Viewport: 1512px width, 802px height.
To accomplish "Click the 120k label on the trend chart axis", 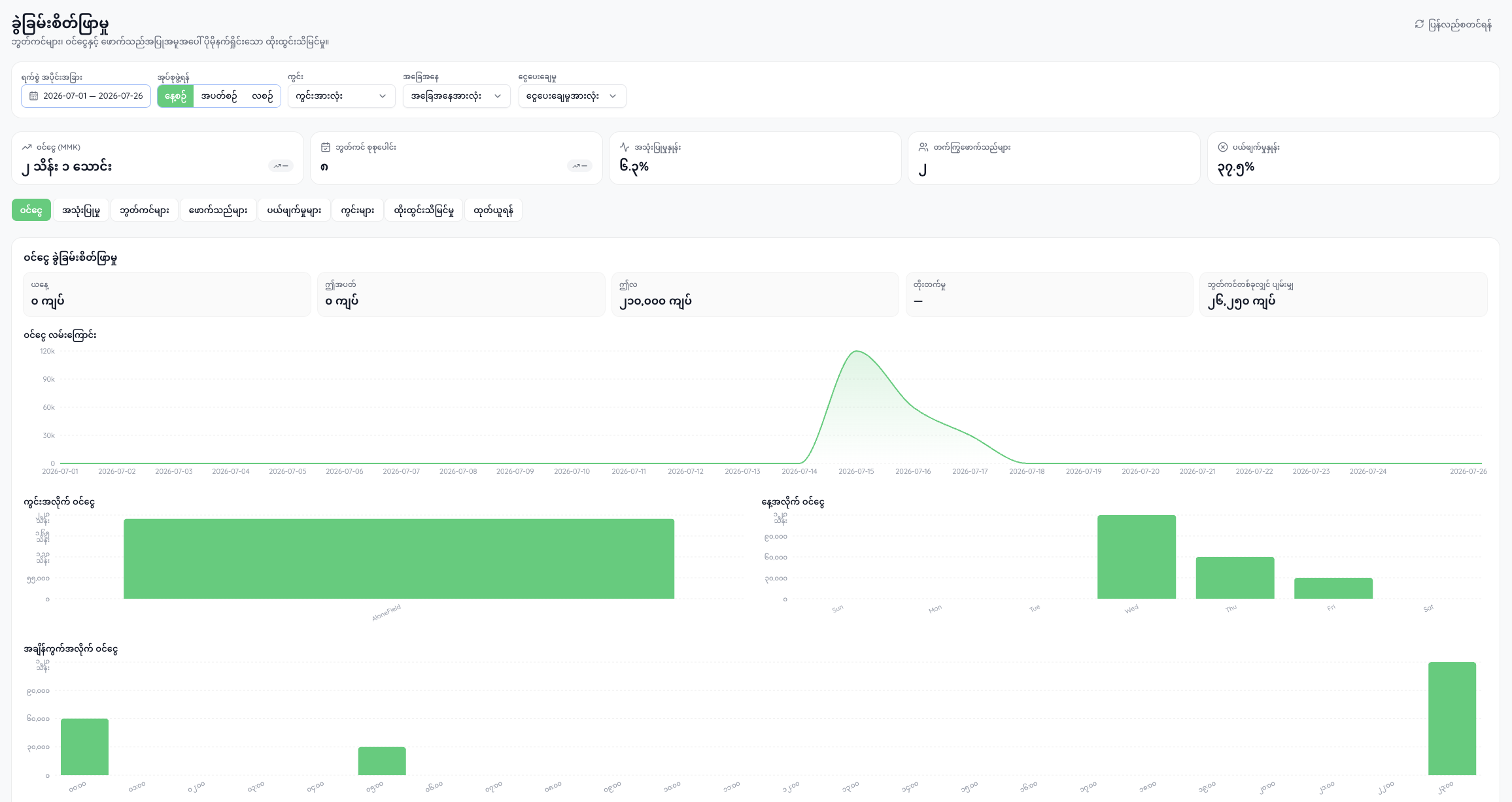I will [48, 351].
